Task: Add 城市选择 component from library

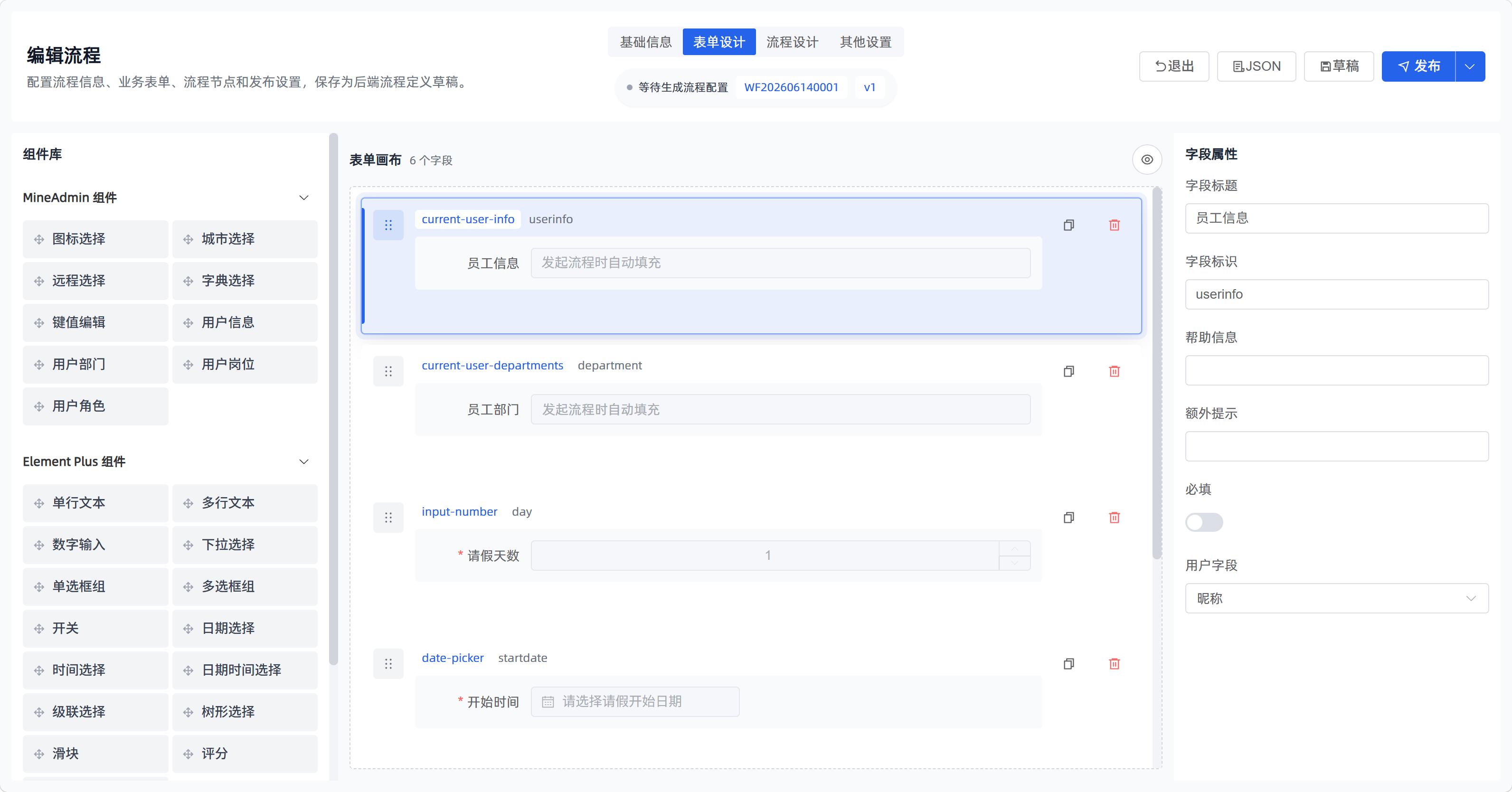Action: 245,239
